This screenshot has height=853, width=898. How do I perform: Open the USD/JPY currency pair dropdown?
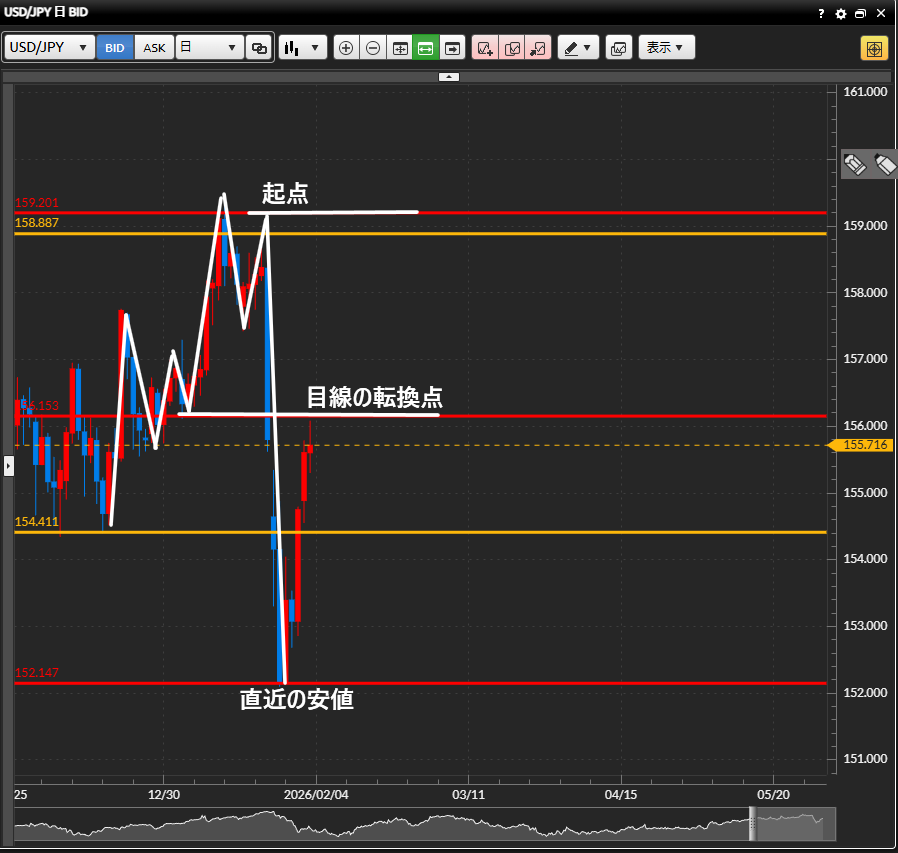[49, 48]
